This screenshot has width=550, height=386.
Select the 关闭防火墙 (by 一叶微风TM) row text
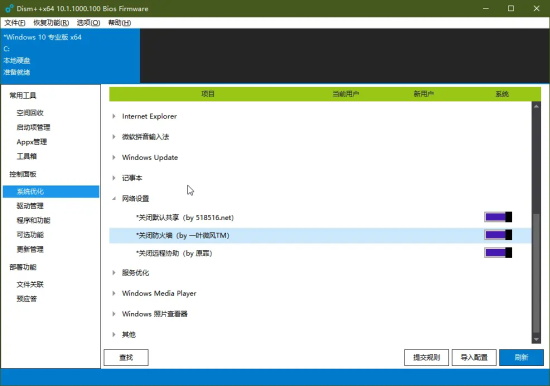183,235
